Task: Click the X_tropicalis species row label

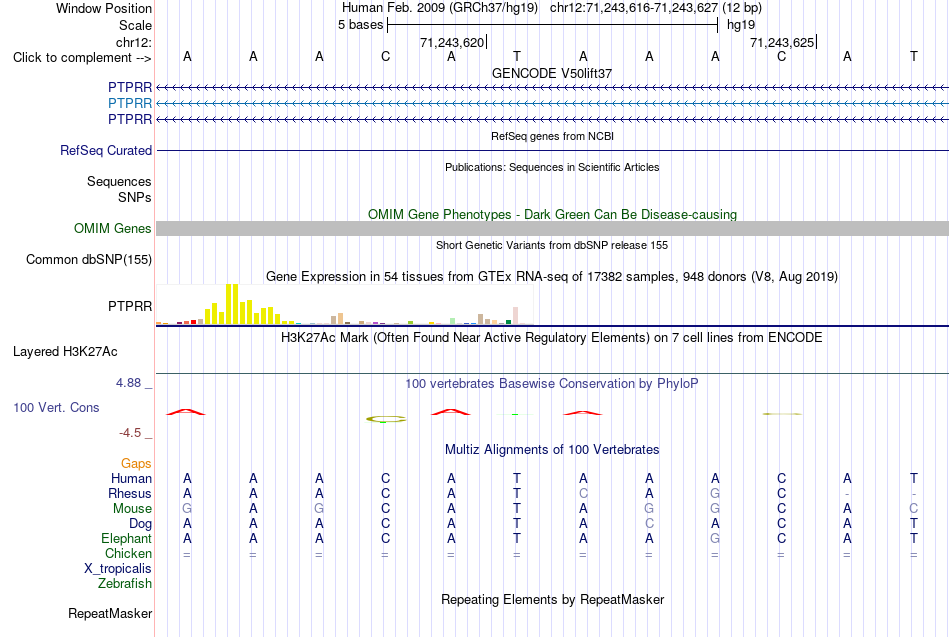Action: point(118,569)
